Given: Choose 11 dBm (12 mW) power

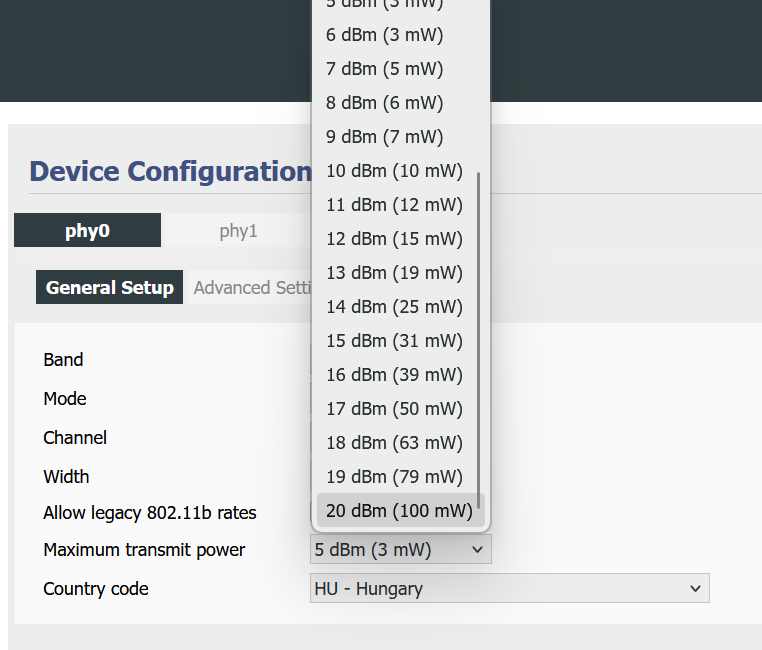Looking at the screenshot, I should coord(394,205).
